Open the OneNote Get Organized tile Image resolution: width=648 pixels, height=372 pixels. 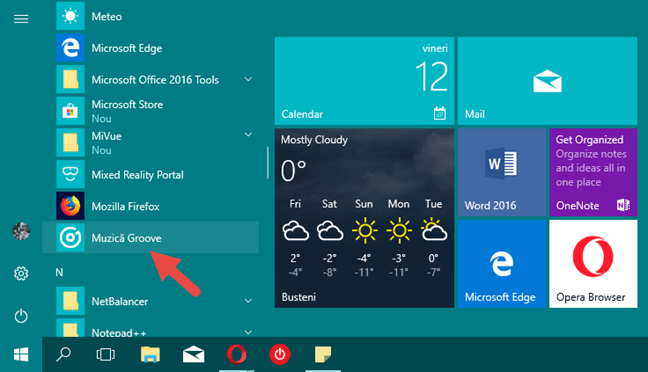[x=593, y=172]
